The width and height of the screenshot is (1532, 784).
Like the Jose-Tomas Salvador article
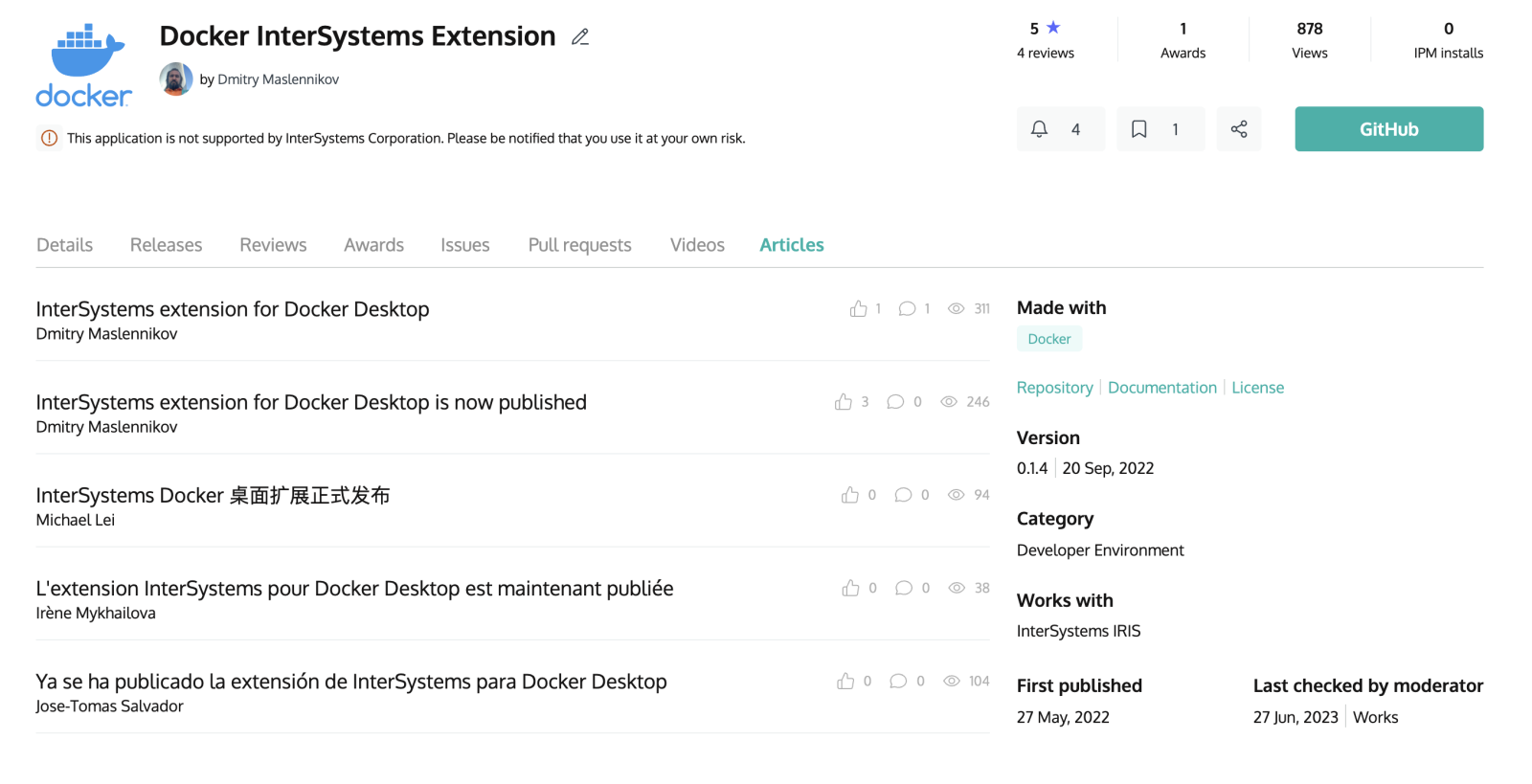click(845, 681)
